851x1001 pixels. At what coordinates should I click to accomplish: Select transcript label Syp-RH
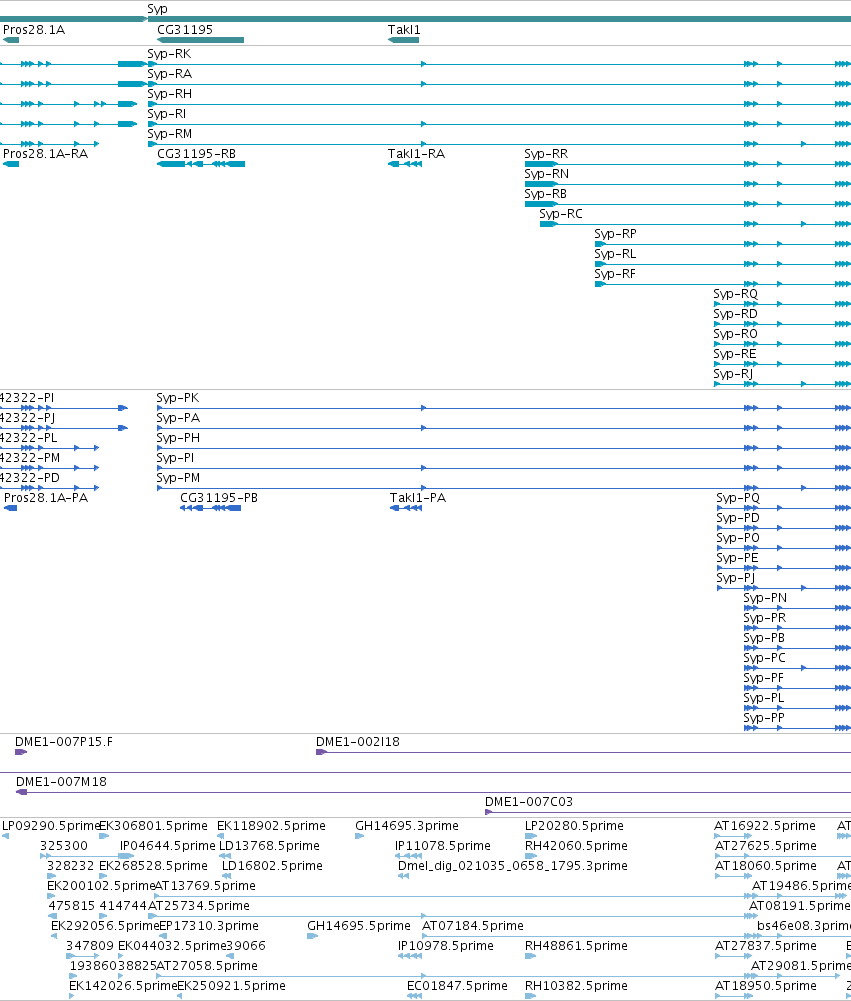tap(170, 94)
